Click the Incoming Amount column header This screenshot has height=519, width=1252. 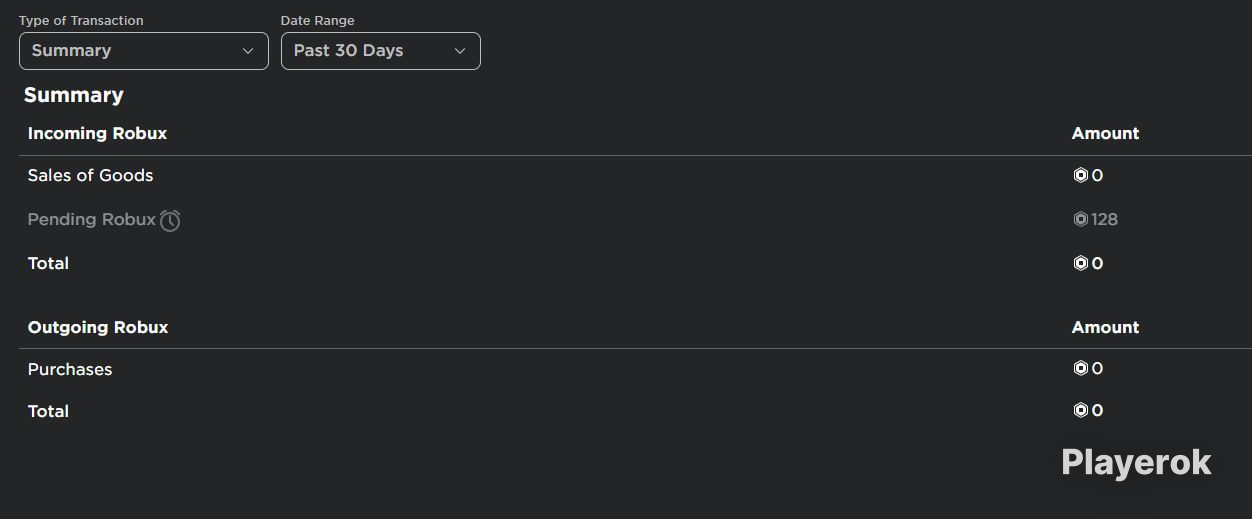(x=1105, y=133)
